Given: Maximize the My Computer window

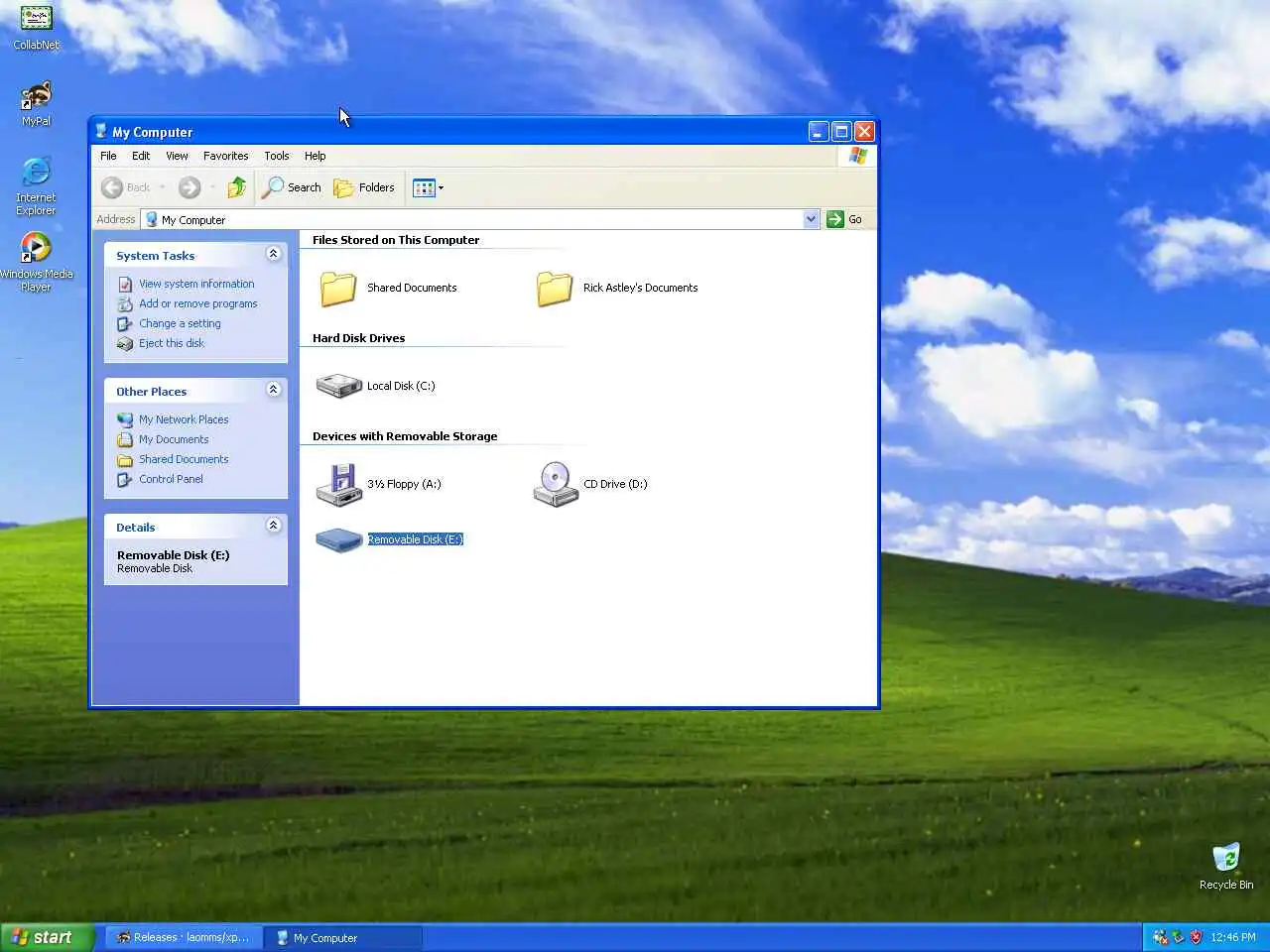Looking at the screenshot, I should [841, 131].
